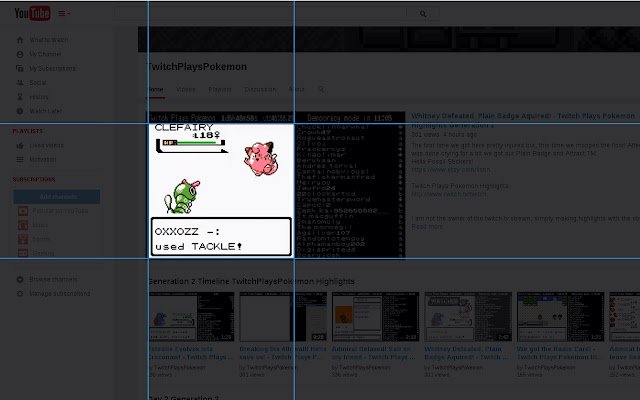The height and width of the screenshot is (400, 640).
Task: Open shelf thumbnail for Whitney Defeated video
Action: coord(468,317)
